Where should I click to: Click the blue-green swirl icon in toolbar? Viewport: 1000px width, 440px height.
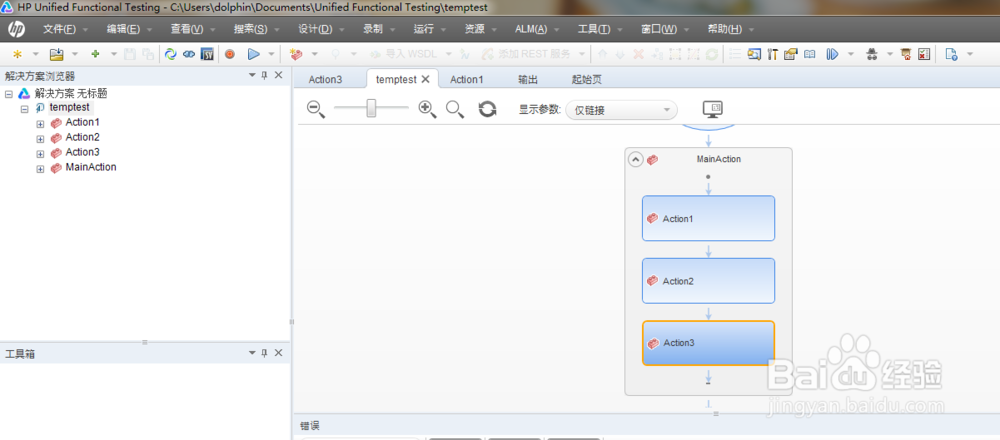point(170,54)
